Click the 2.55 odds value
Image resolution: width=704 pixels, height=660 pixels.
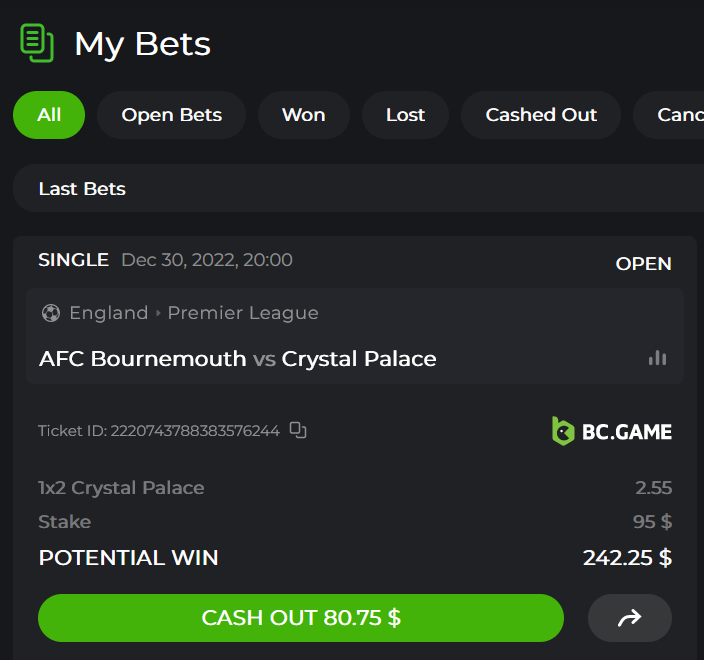click(653, 488)
